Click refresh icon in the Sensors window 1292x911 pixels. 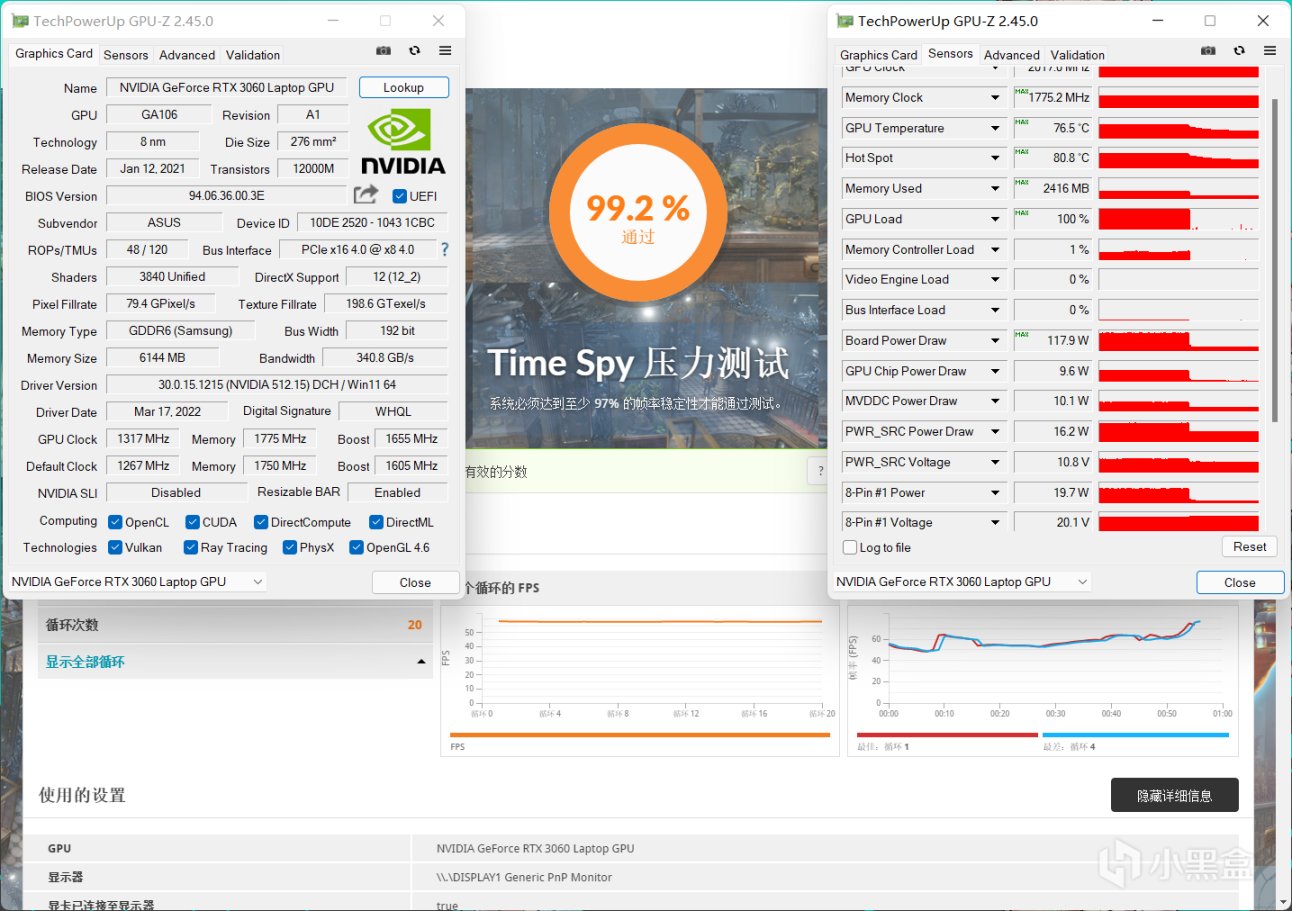pyautogui.click(x=1239, y=51)
